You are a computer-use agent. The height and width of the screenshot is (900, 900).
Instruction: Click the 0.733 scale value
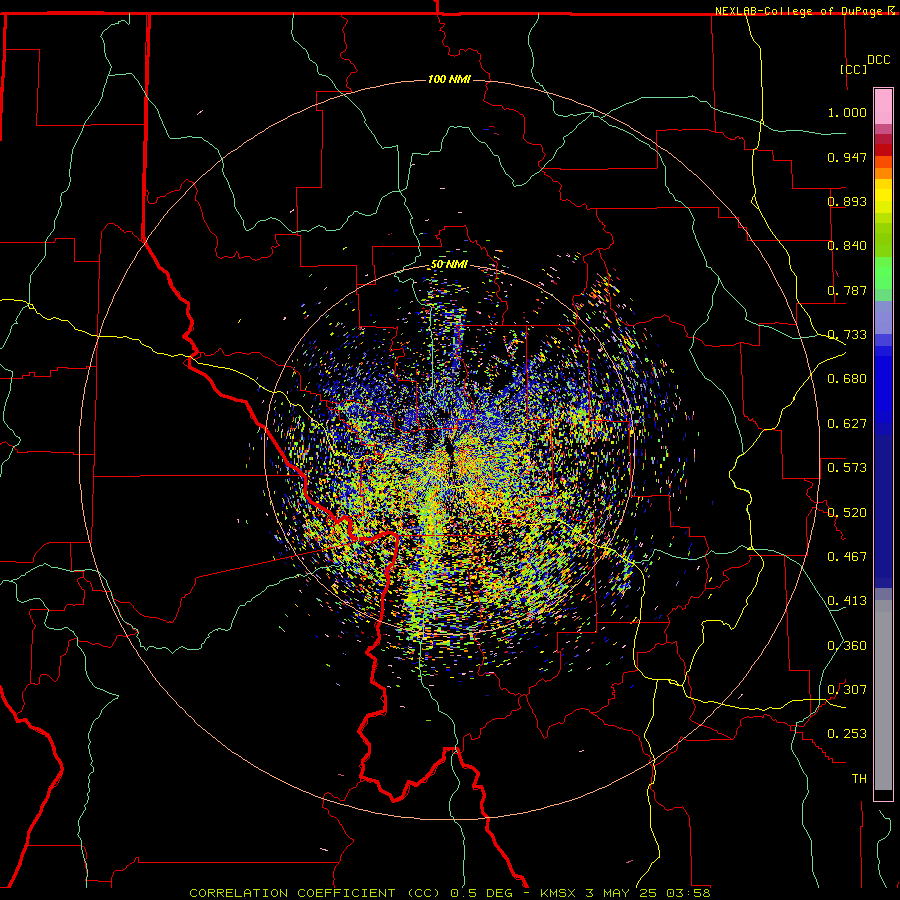(x=847, y=335)
